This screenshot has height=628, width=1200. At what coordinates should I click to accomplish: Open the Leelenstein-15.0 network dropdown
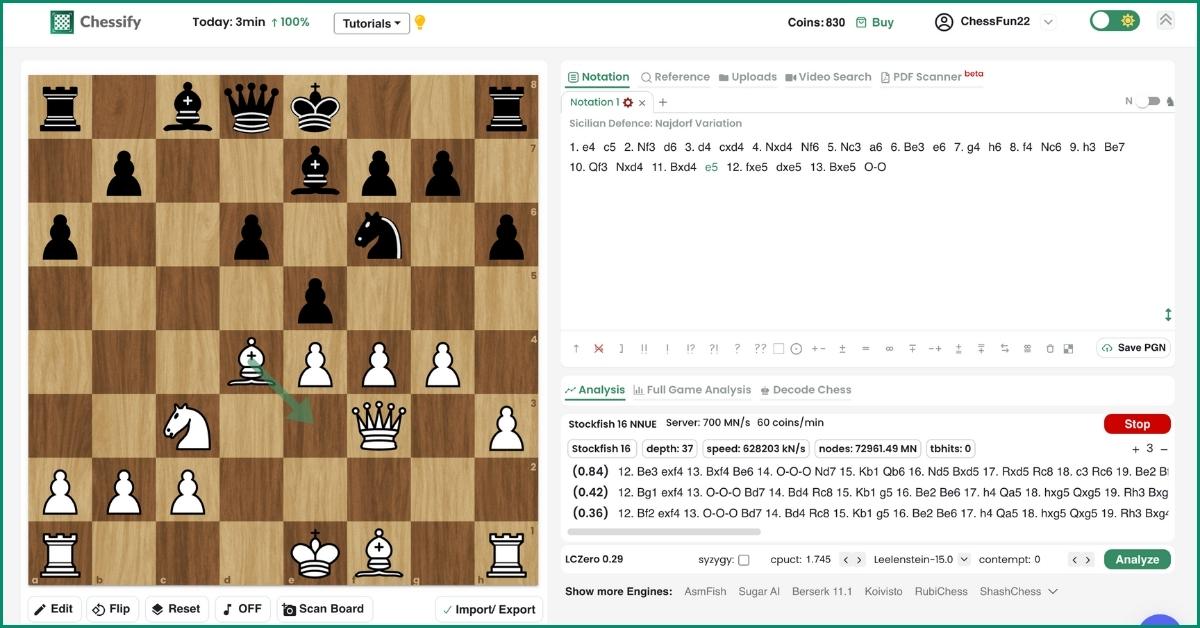point(921,560)
